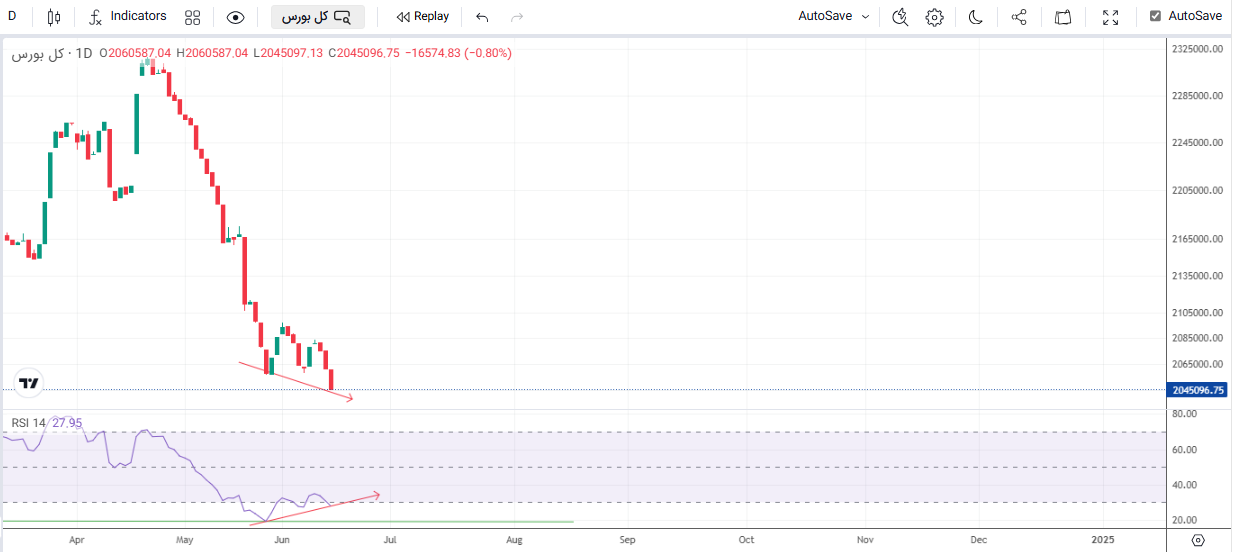Open time axis settings gear icon
This screenshot has width=1233, height=552.
1198,540
